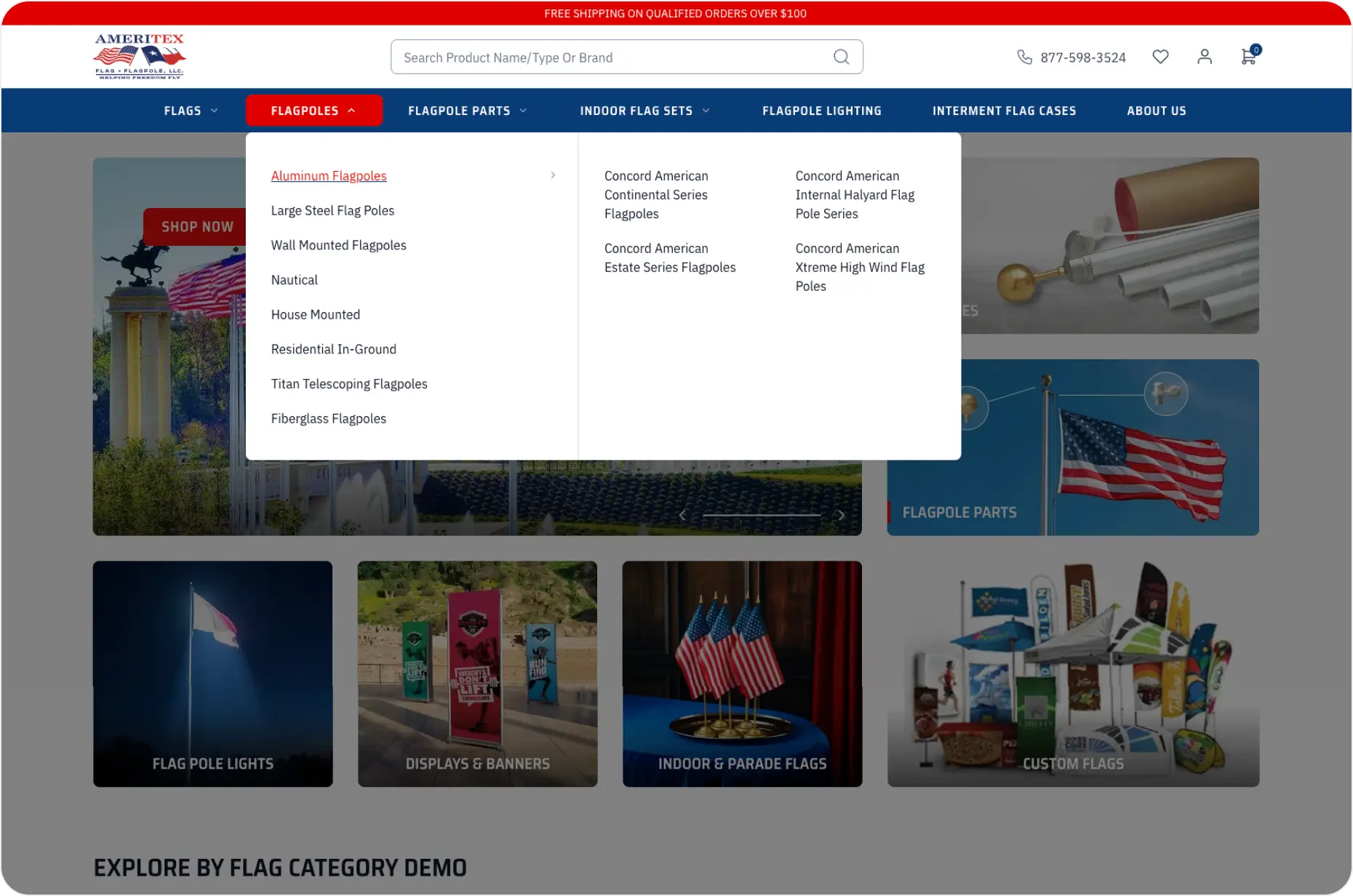Image resolution: width=1353 pixels, height=896 pixels.
Task: Open the Indoor & Parade Flags tile
Action: [x=742, y=673]
